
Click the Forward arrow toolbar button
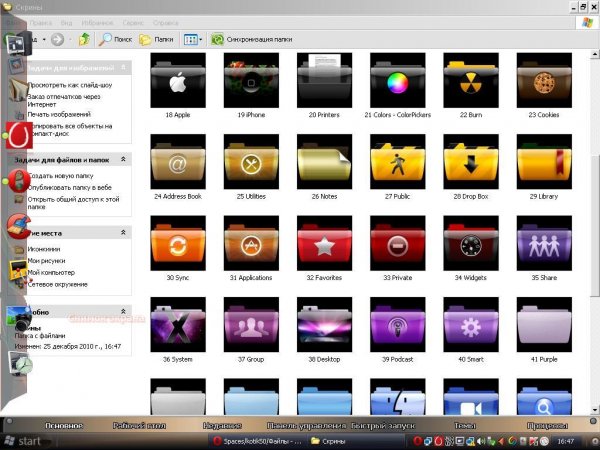pos(57,39)
